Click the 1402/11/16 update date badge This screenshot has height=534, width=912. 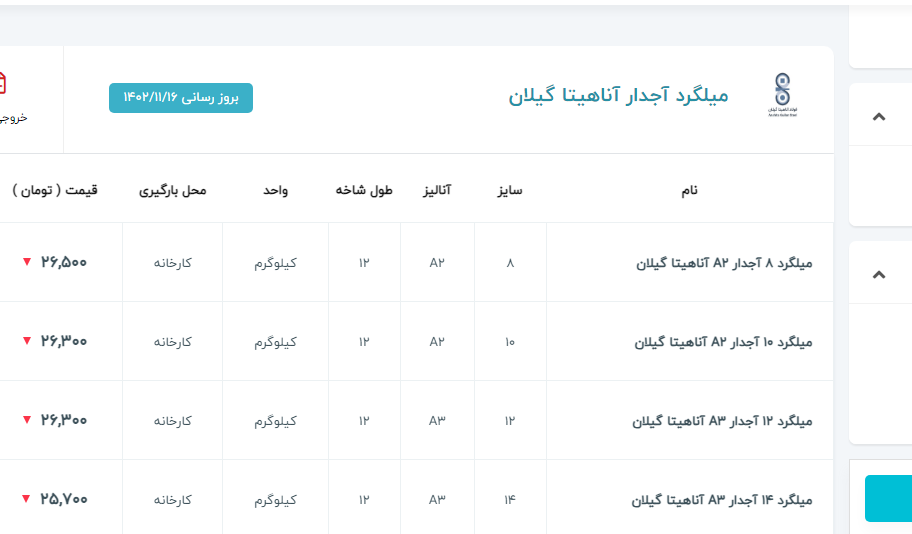[181, 98]
